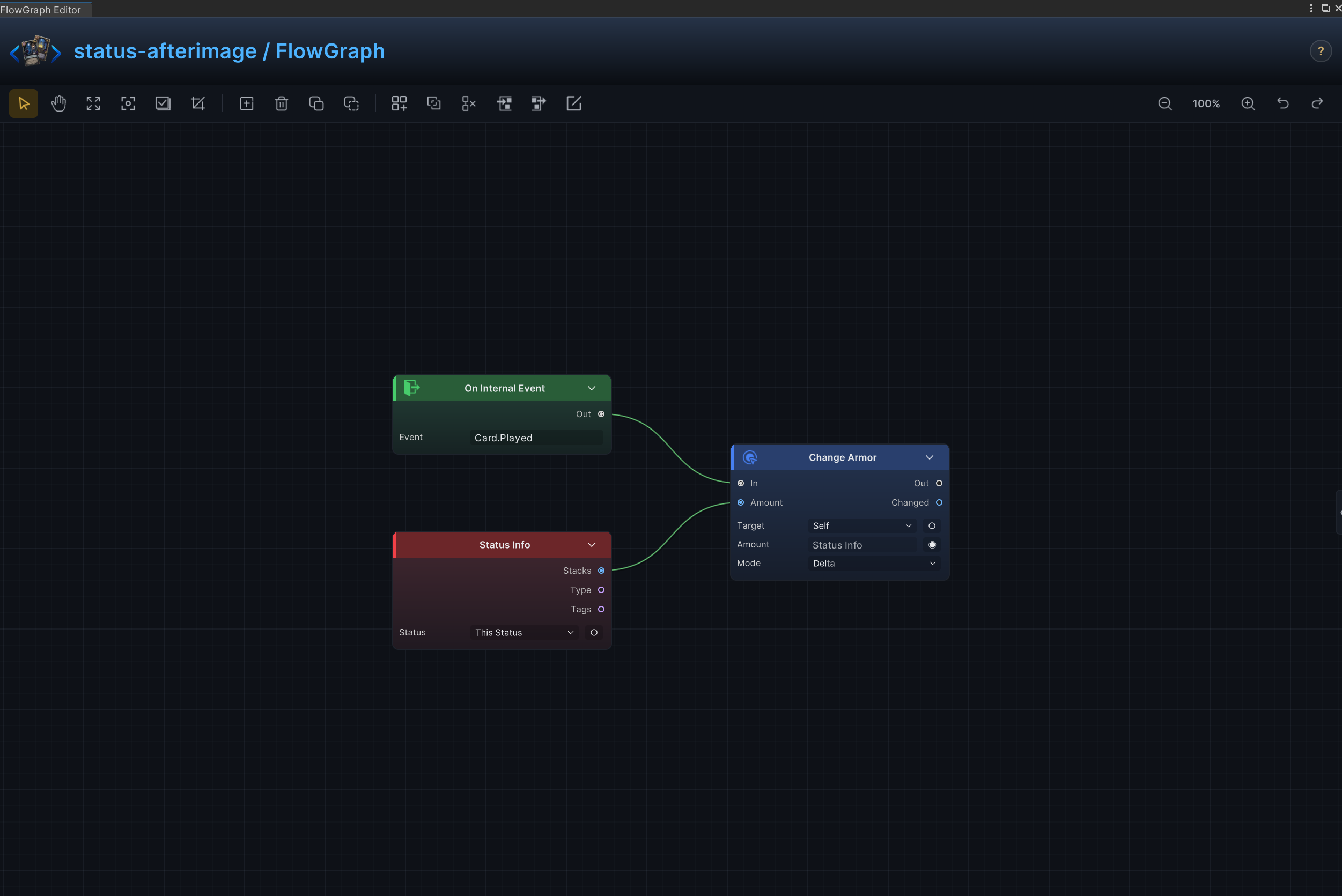
Task: Click the focus on selection icon
Action: tap(128, 103)
